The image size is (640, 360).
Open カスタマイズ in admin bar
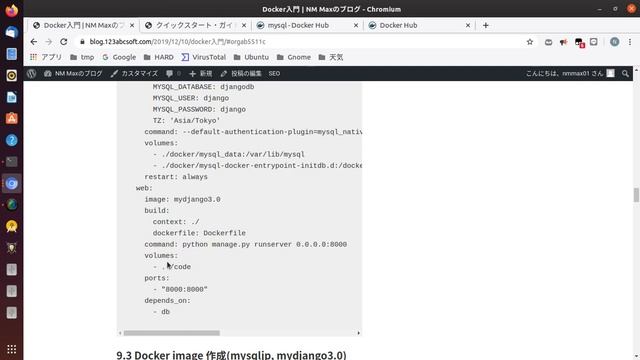(134, 73)
